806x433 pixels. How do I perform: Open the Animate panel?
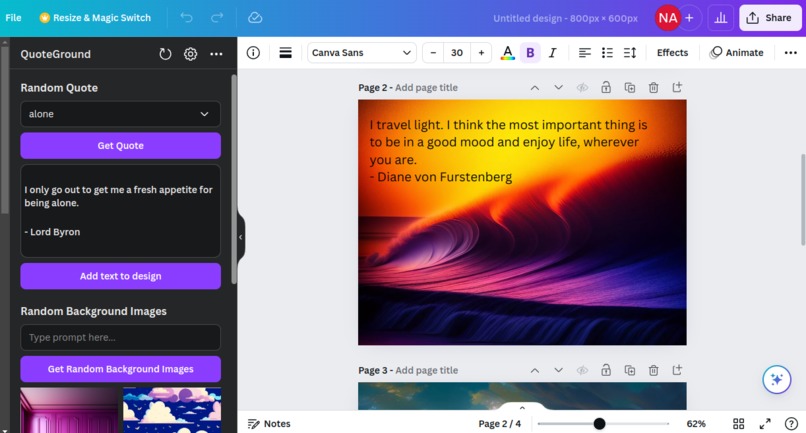[x=736, y=52]
